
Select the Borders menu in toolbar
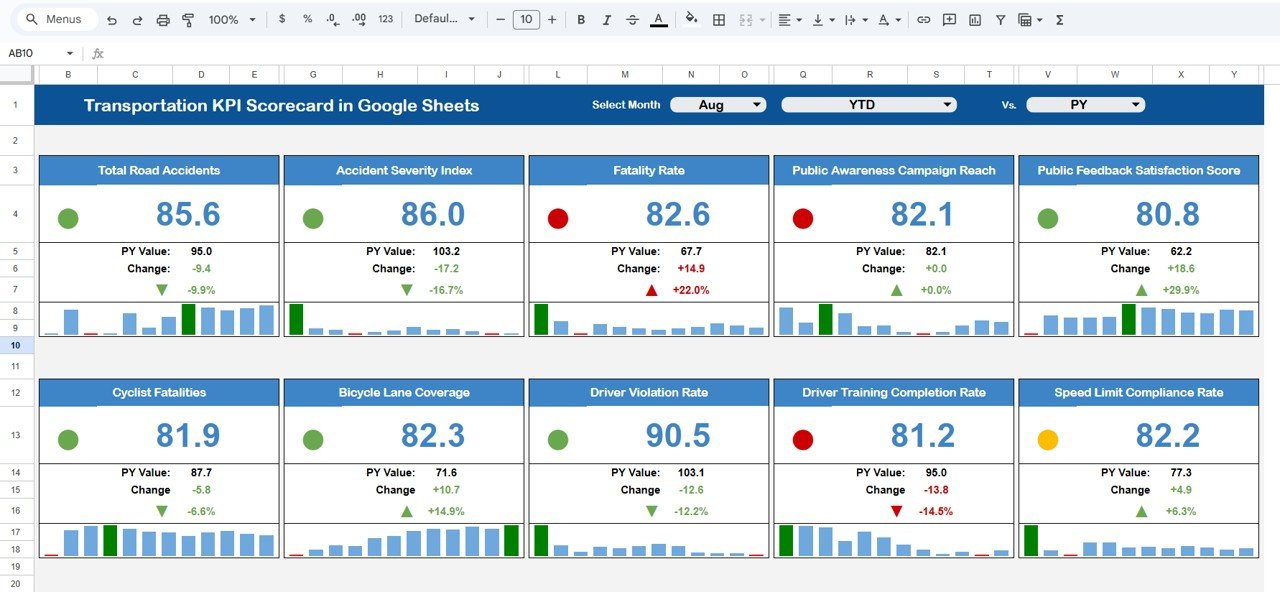(718, 19)
